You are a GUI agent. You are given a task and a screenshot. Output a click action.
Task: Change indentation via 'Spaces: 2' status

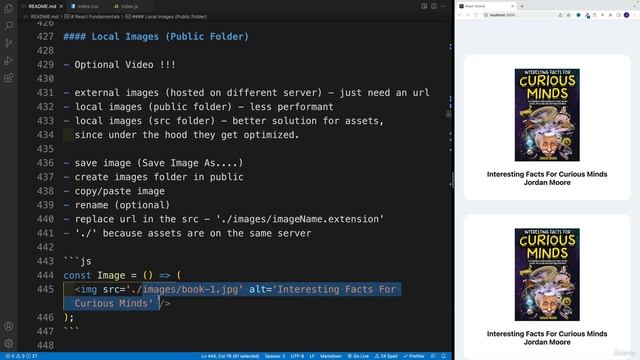click(275, 356)
